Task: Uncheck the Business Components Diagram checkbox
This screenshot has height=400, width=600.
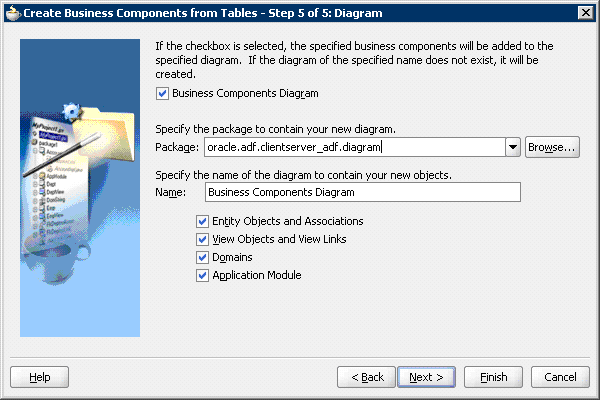Action: click(x=163, y=94)
